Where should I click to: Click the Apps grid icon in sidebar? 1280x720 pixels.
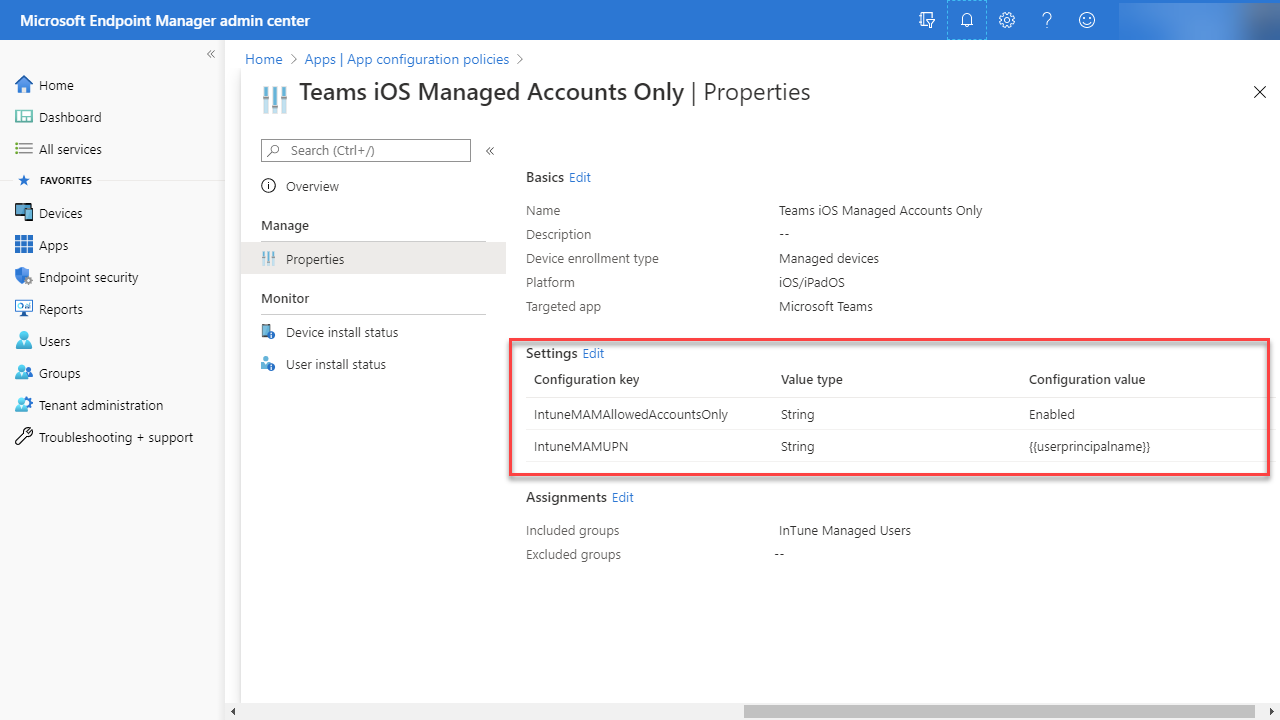tap(24, 245)
